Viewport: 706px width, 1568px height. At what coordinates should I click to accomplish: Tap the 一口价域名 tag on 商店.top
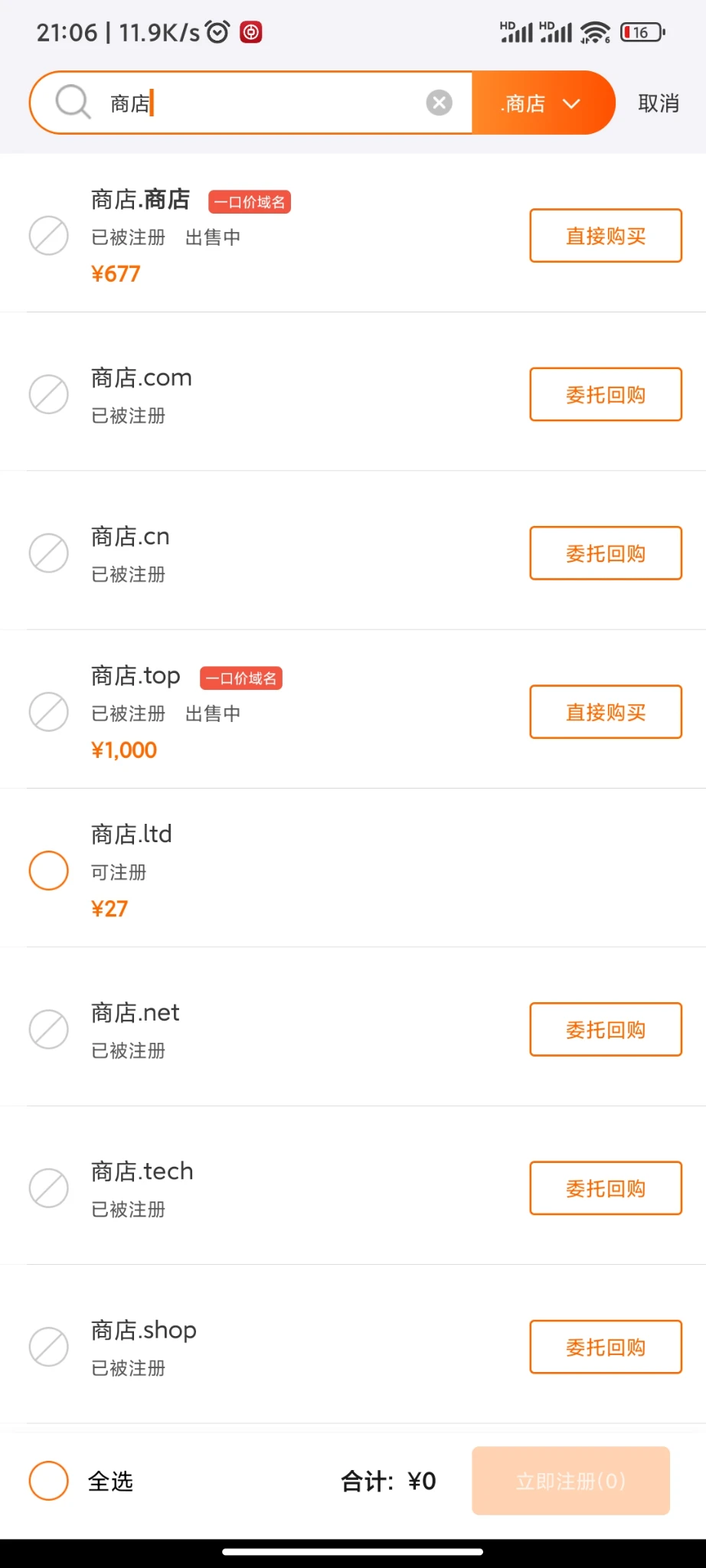tap(241, 678)
